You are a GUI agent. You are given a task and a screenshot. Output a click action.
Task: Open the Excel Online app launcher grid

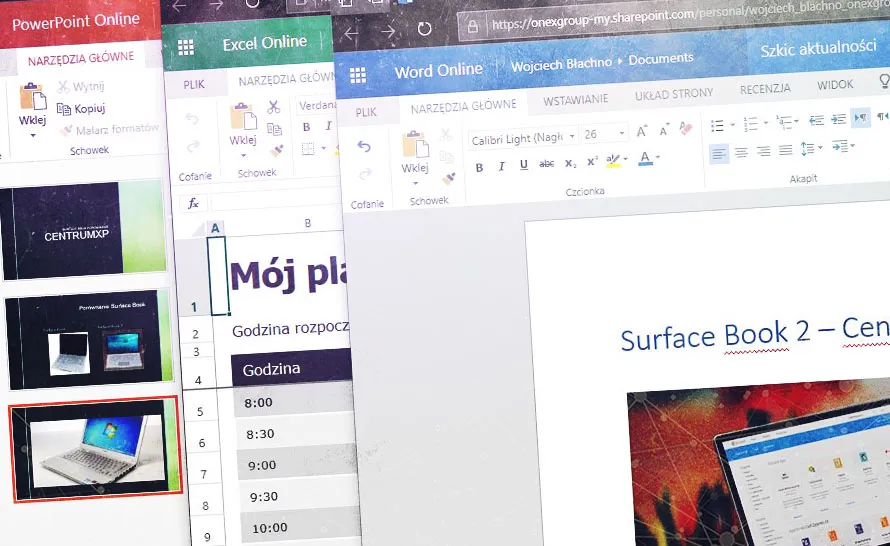click(186, 47)
